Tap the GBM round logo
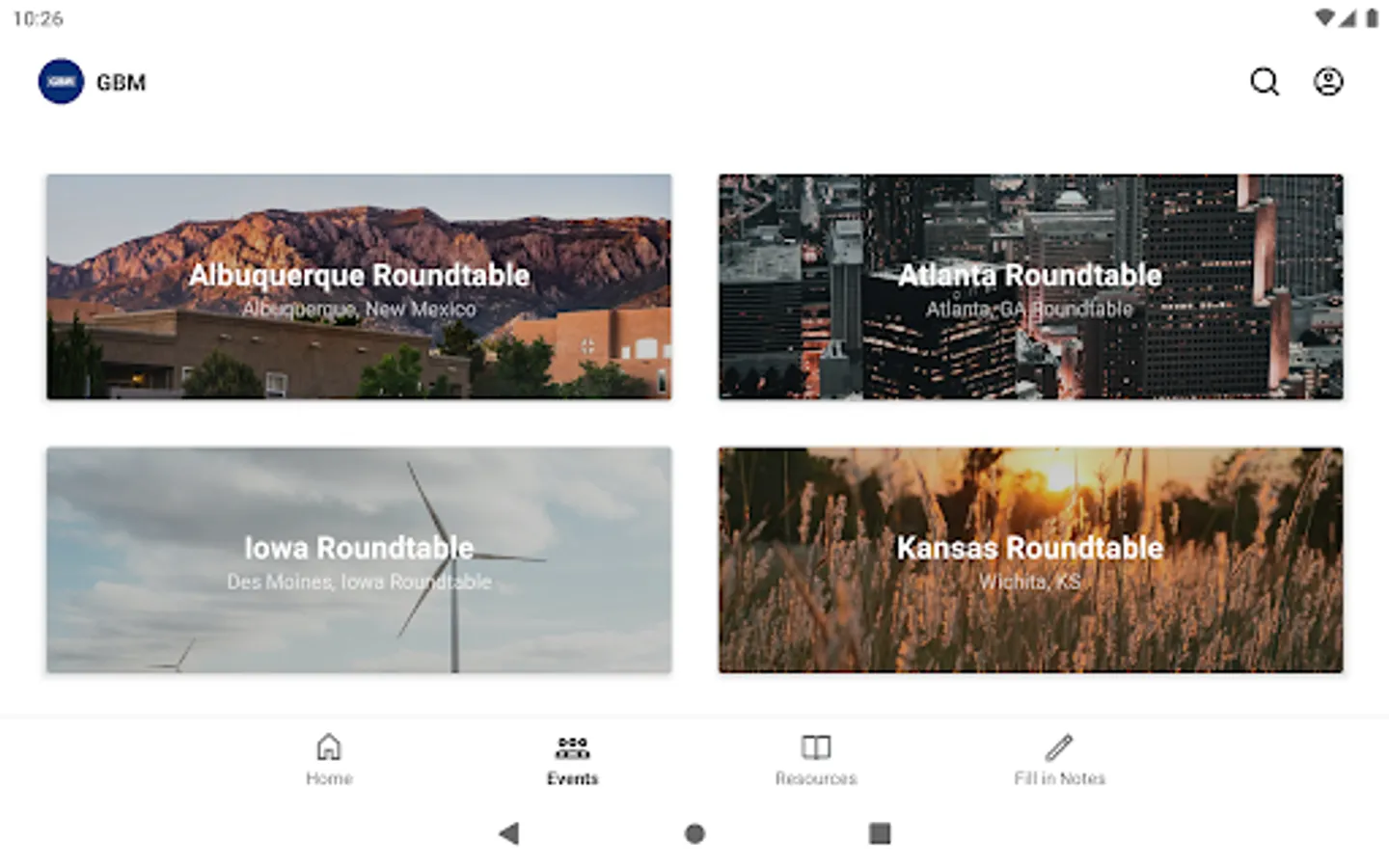 [61, 82]
